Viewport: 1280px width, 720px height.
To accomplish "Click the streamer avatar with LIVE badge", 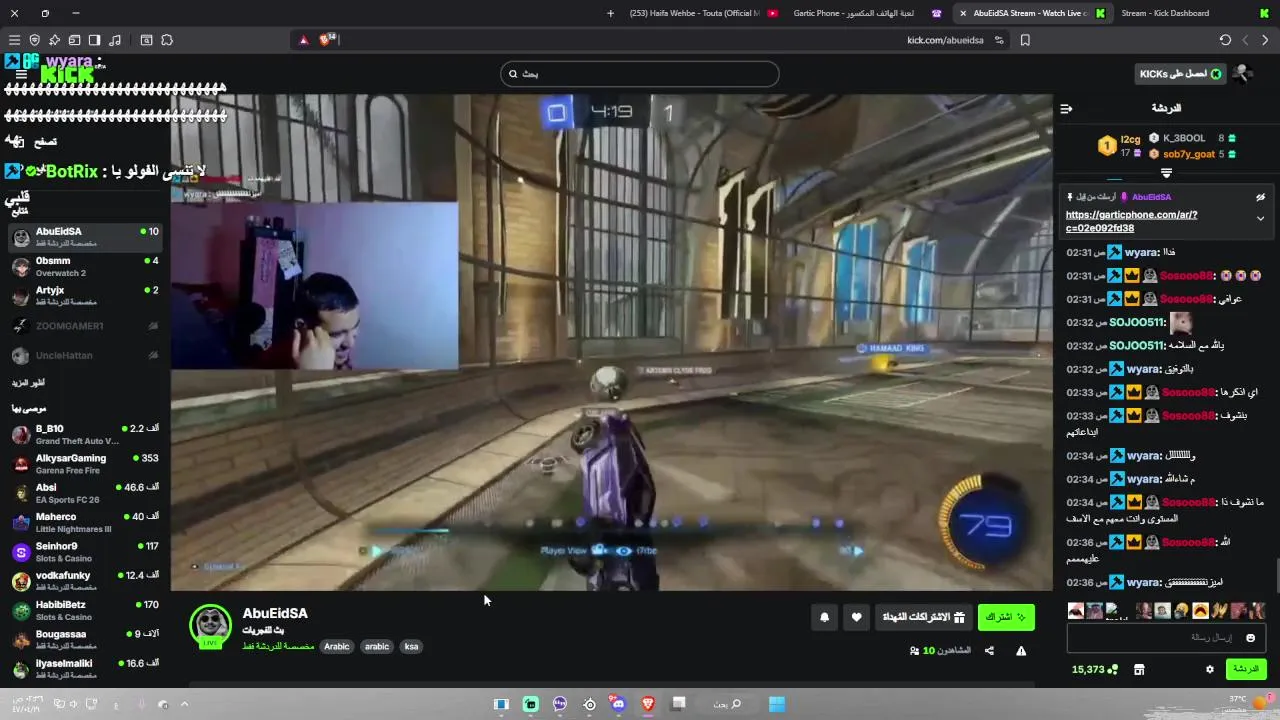I will [210, 626].
